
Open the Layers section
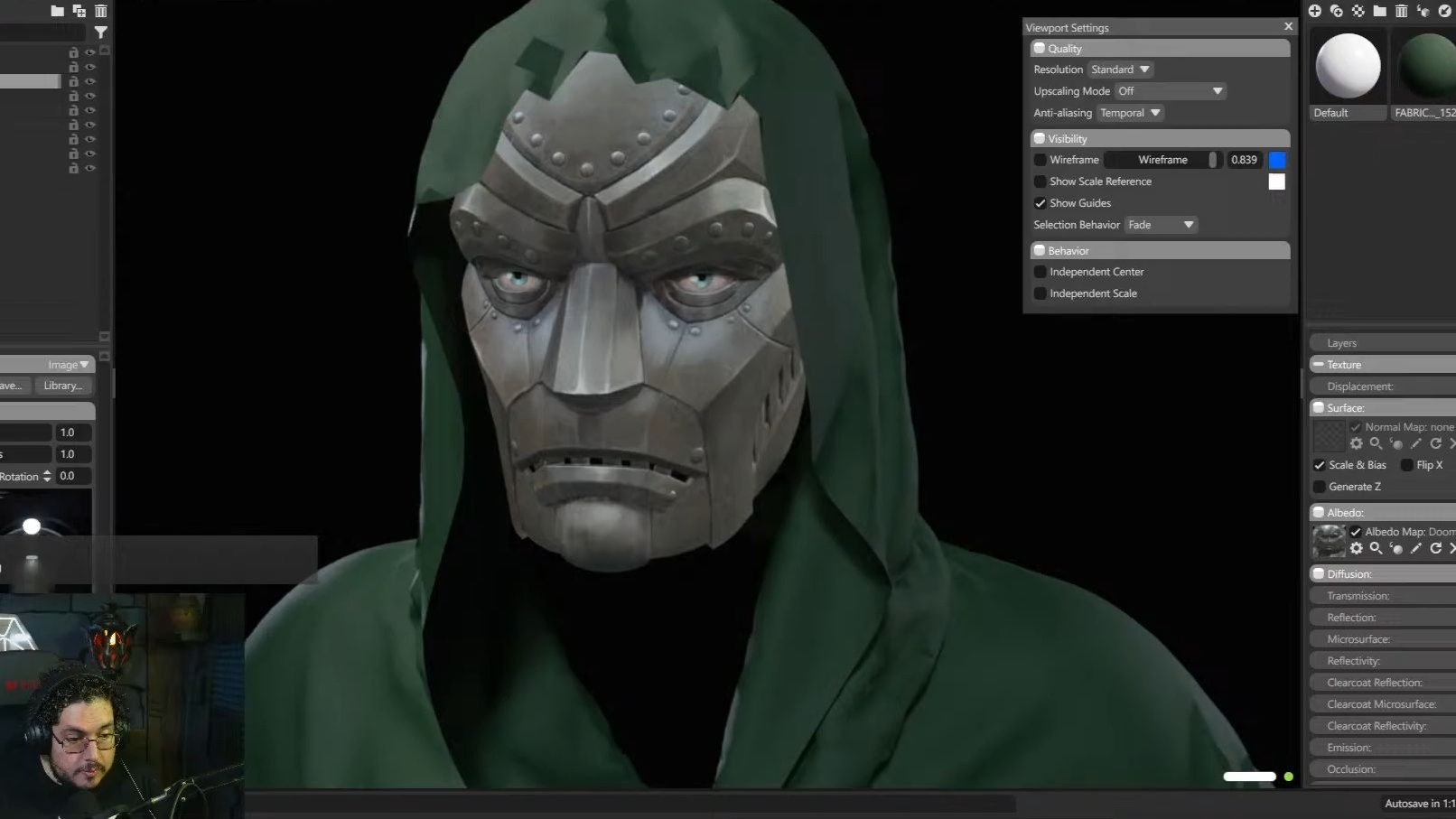point(1383,343)
